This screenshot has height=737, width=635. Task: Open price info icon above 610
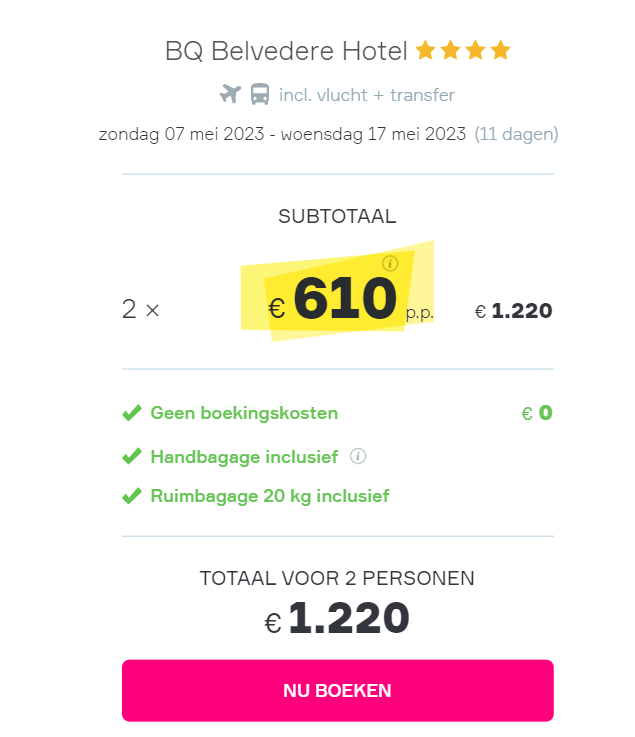390,263
